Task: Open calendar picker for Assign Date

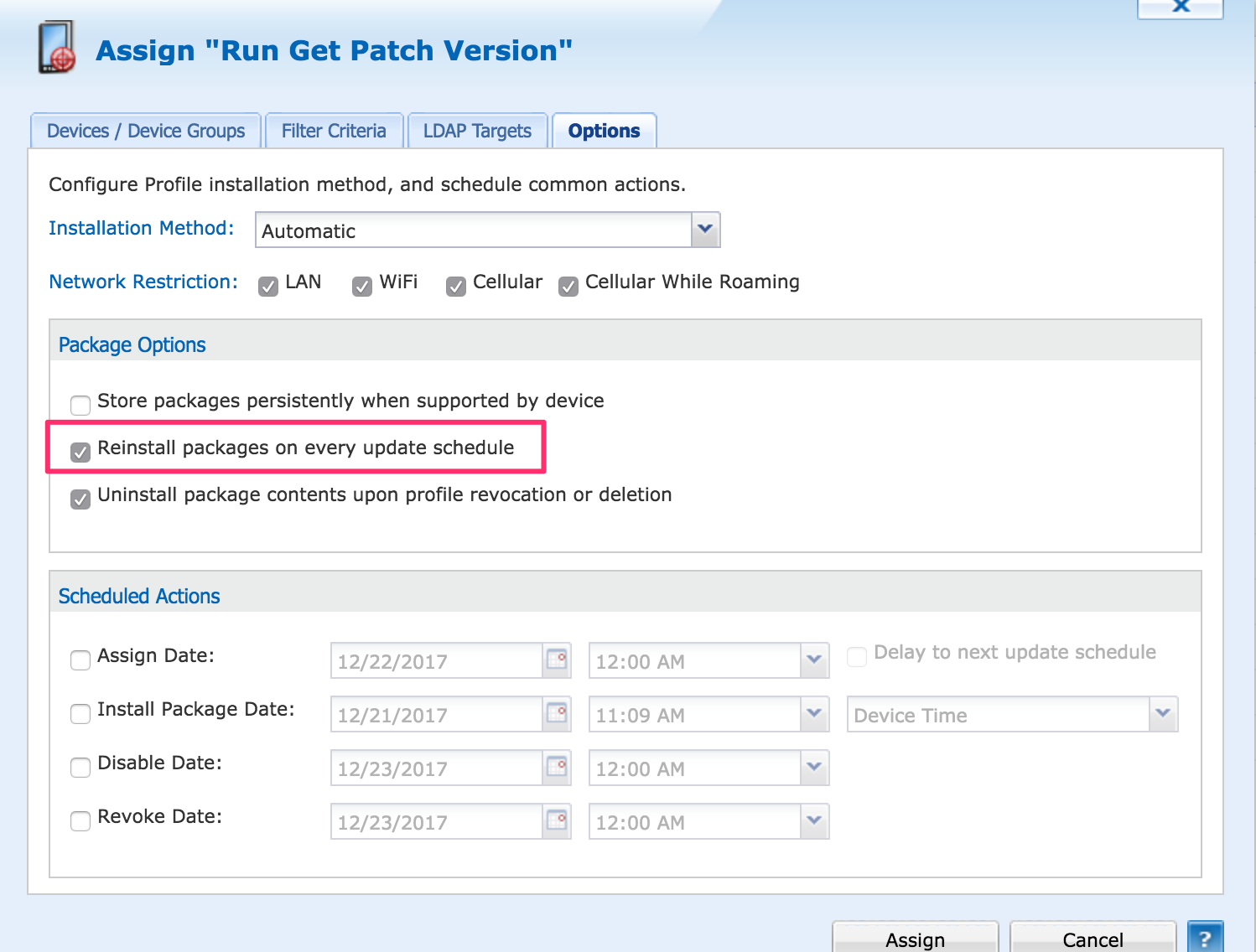Action: (x=557, y=660)
